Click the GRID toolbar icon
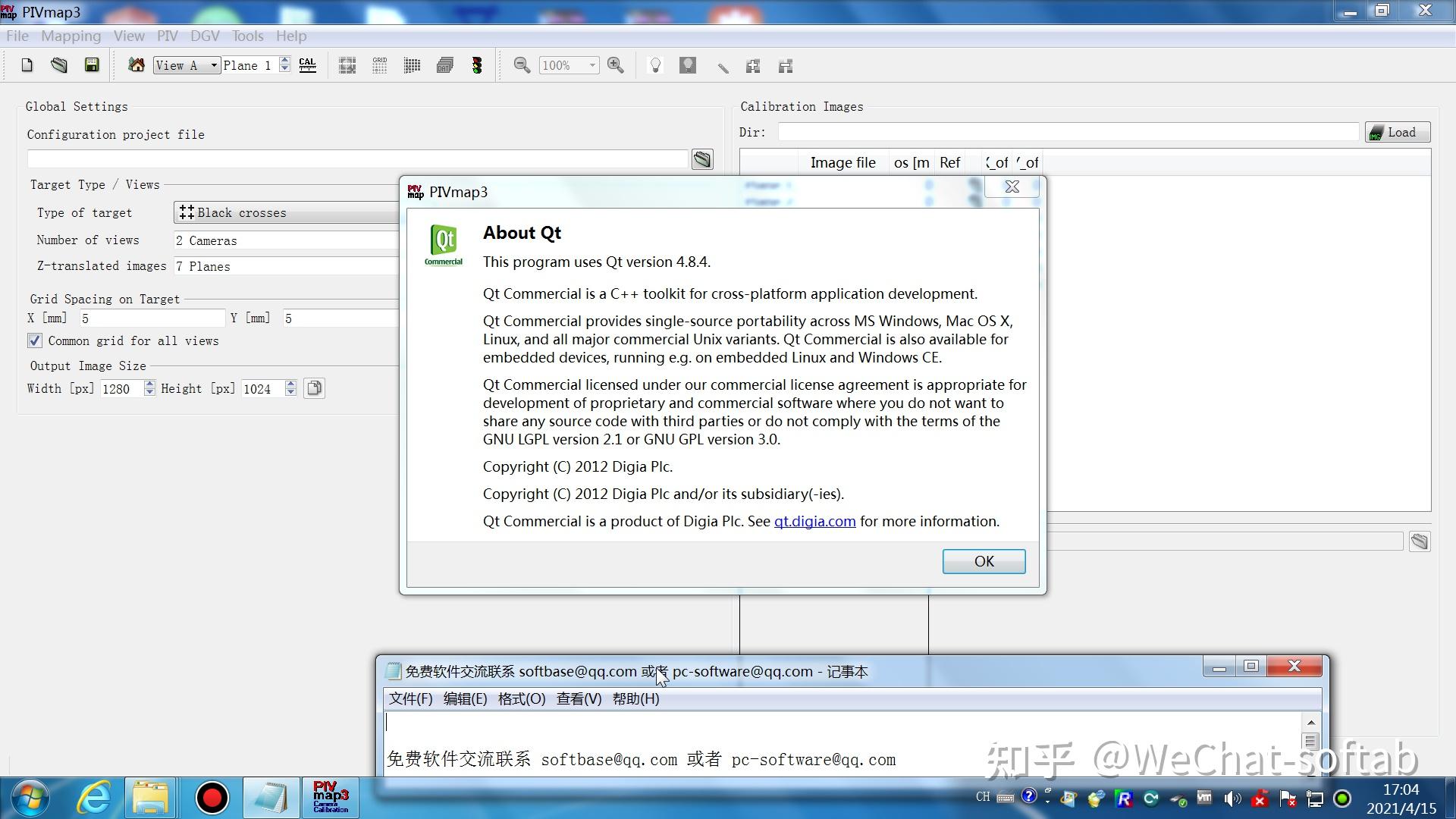 point(380,65)
